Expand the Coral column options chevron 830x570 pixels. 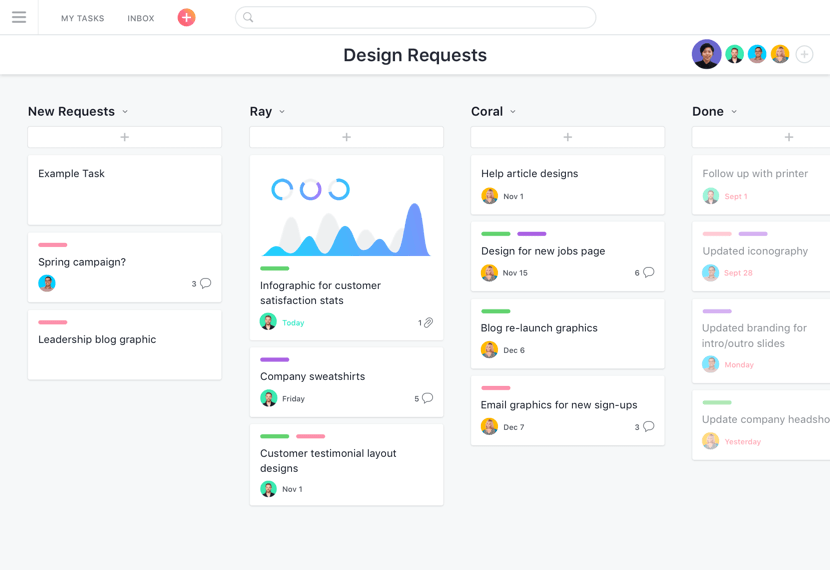pos(513,112)
